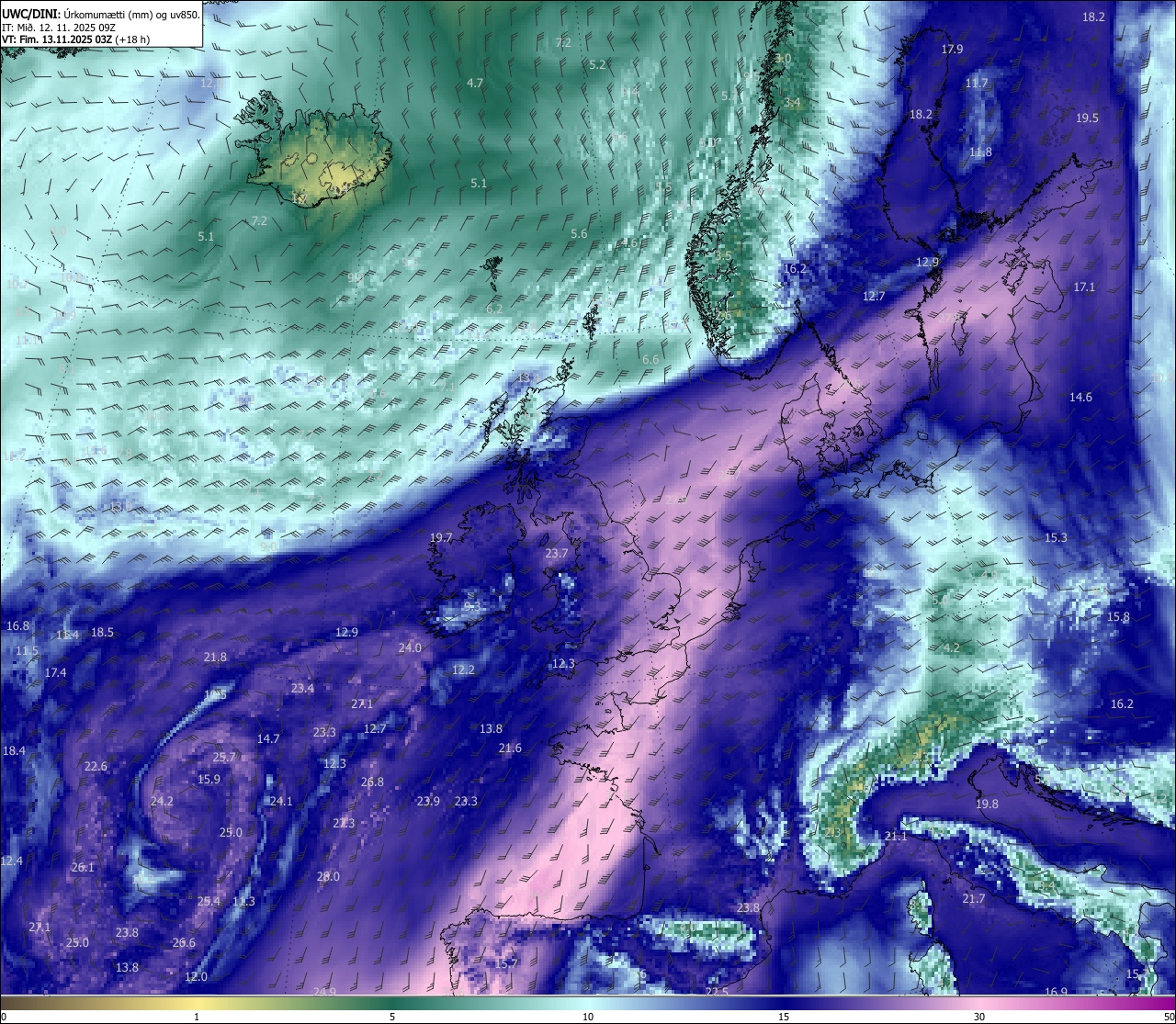Click the 24.0 value label
Viewport: 1176px width, 1024px height.
[x=410, y=647]
